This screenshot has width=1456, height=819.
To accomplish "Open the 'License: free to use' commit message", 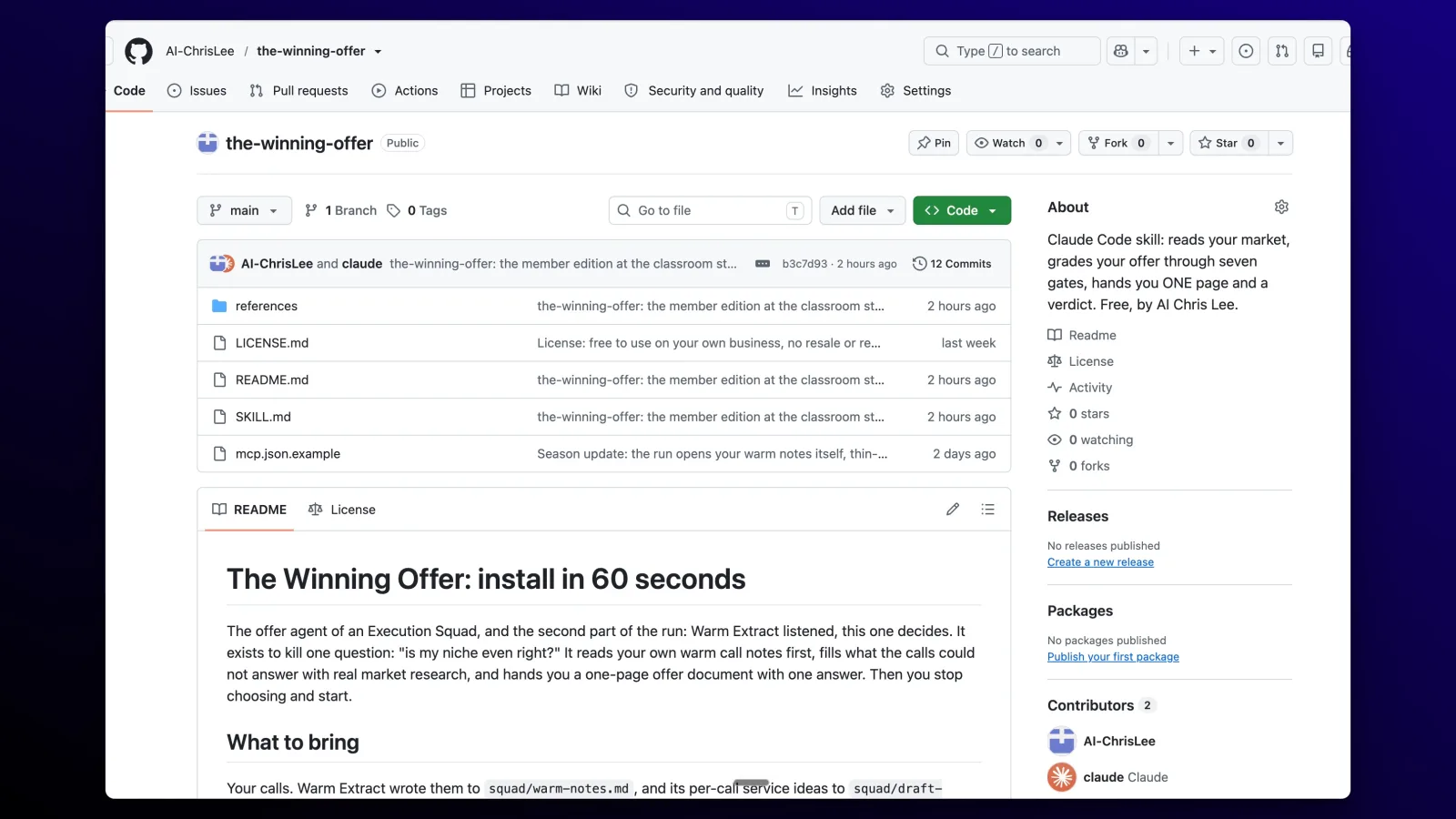I will tap(709, 343).
